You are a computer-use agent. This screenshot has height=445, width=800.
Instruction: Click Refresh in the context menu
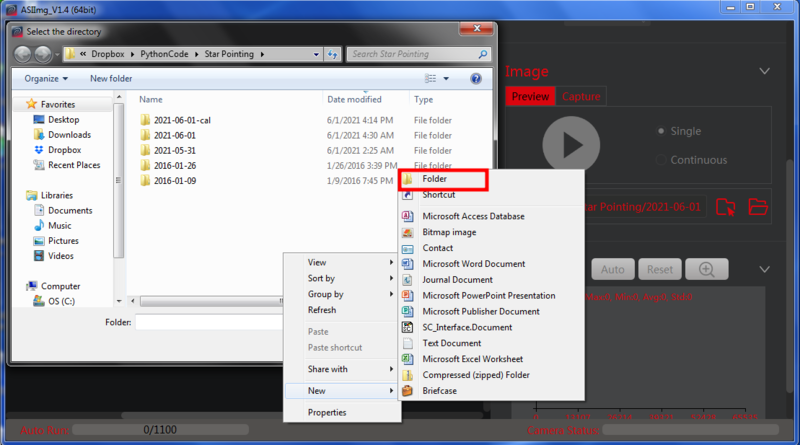click(x=342, y=310)
